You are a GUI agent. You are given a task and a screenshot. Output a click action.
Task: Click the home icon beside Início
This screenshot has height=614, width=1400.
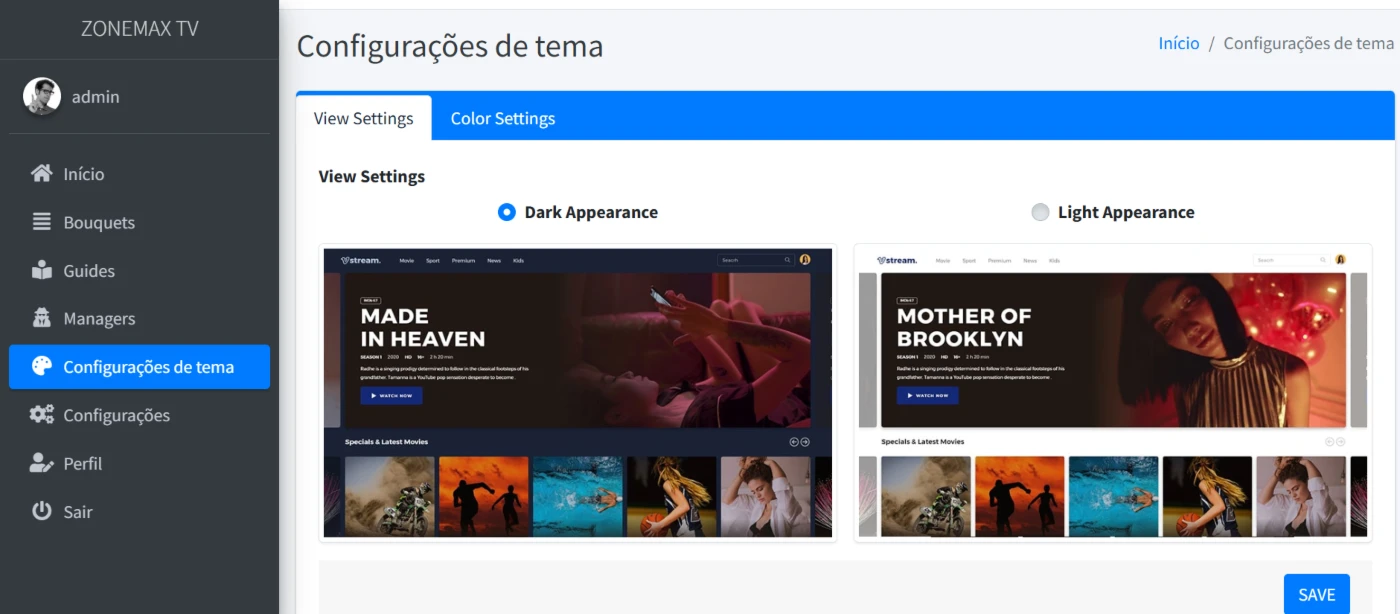(x=41, y=174)
